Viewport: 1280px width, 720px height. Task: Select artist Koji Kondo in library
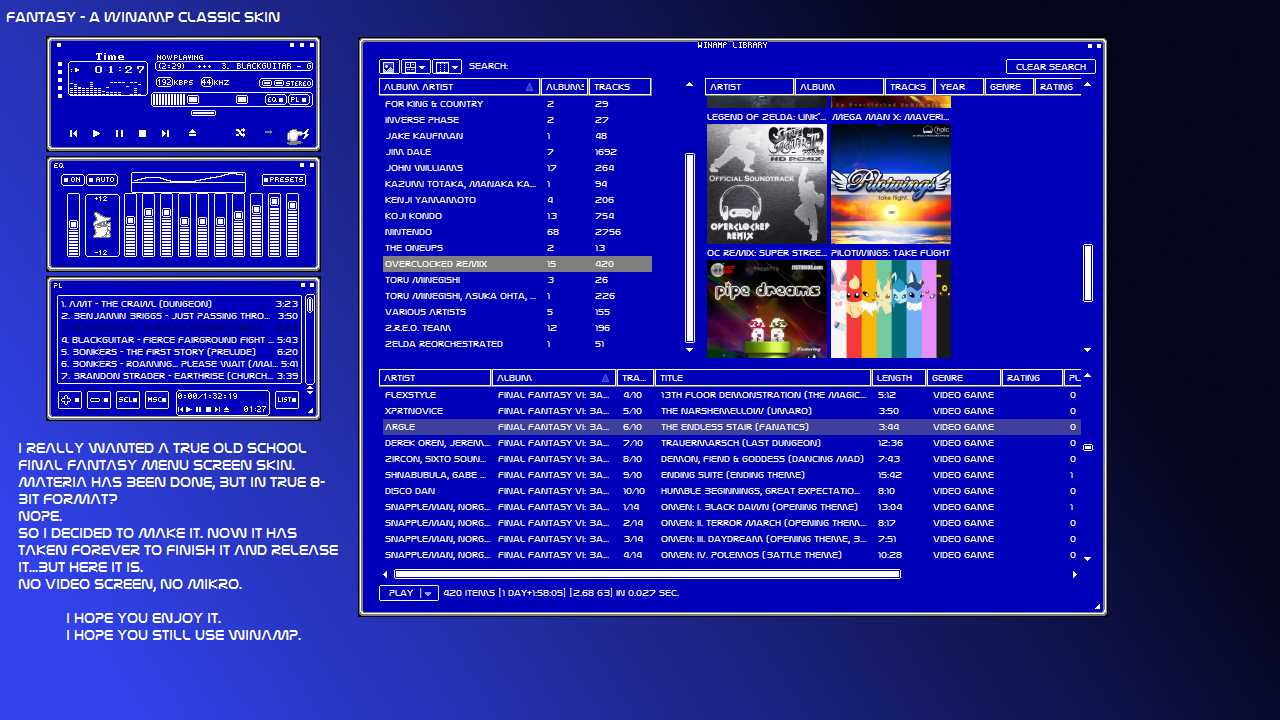pyautogui.click(x=517, y=216)
